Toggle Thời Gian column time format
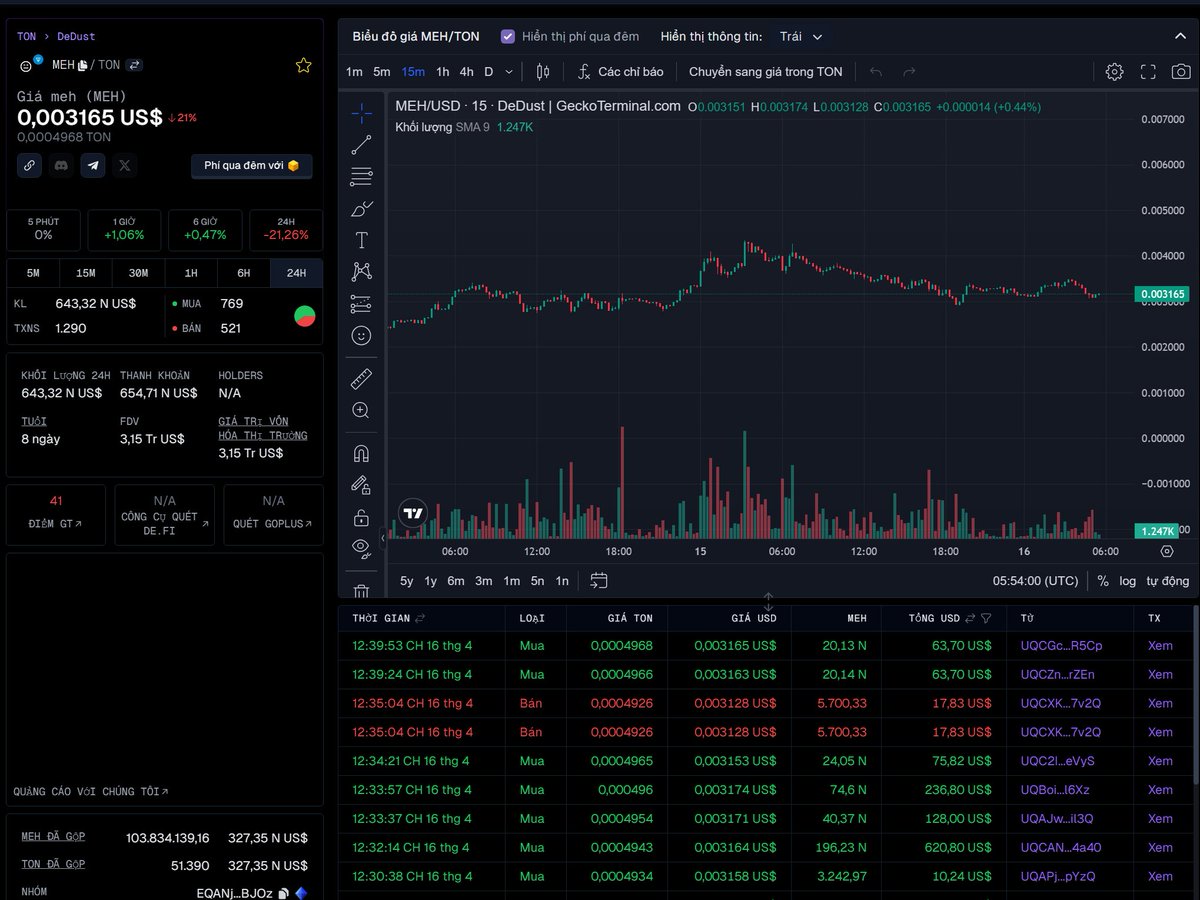Image resolution: width=1200 pixels, height=900 pixels. point(420,618)
